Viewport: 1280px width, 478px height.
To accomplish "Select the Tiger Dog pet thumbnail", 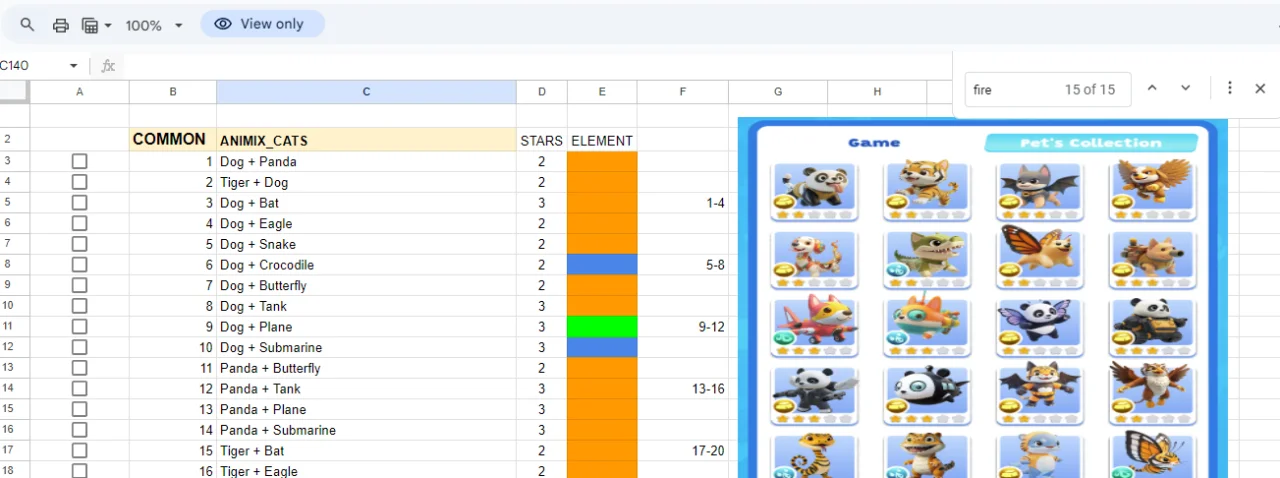I will tap(926, 190).
